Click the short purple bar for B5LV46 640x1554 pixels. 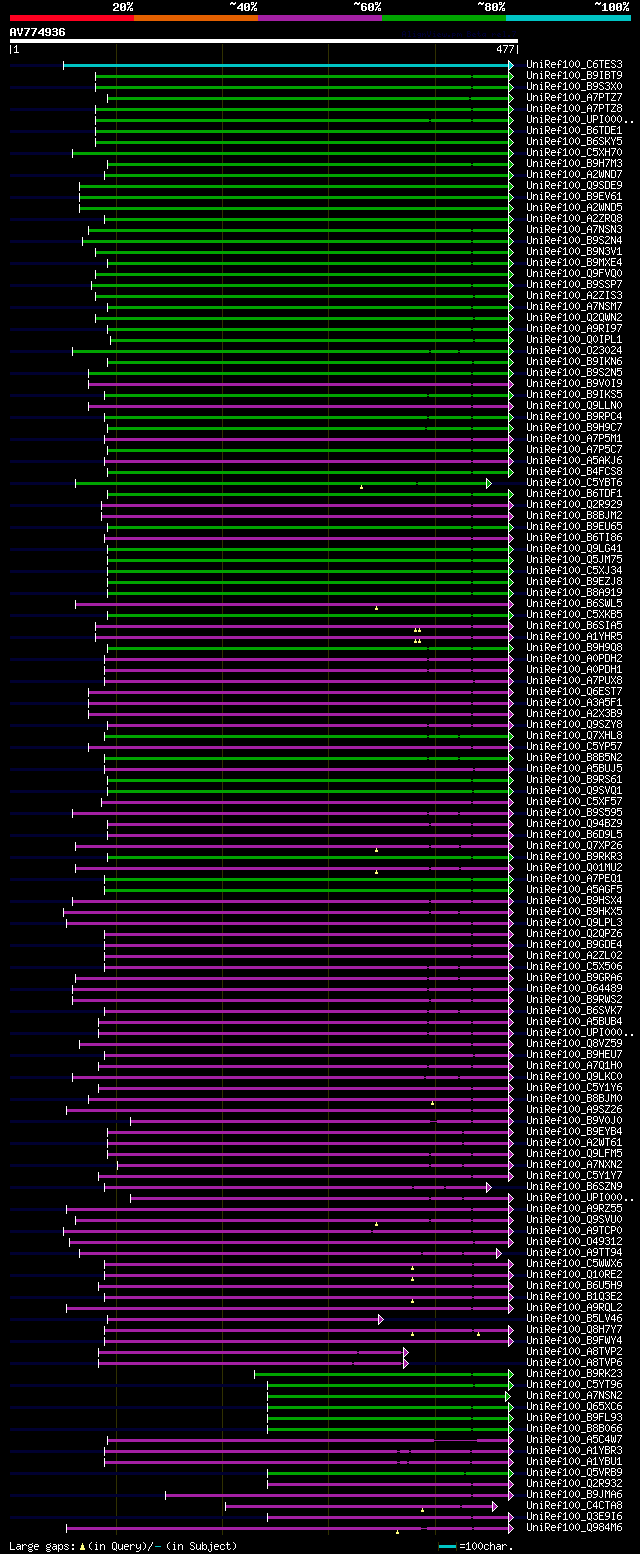point(241,1319)
